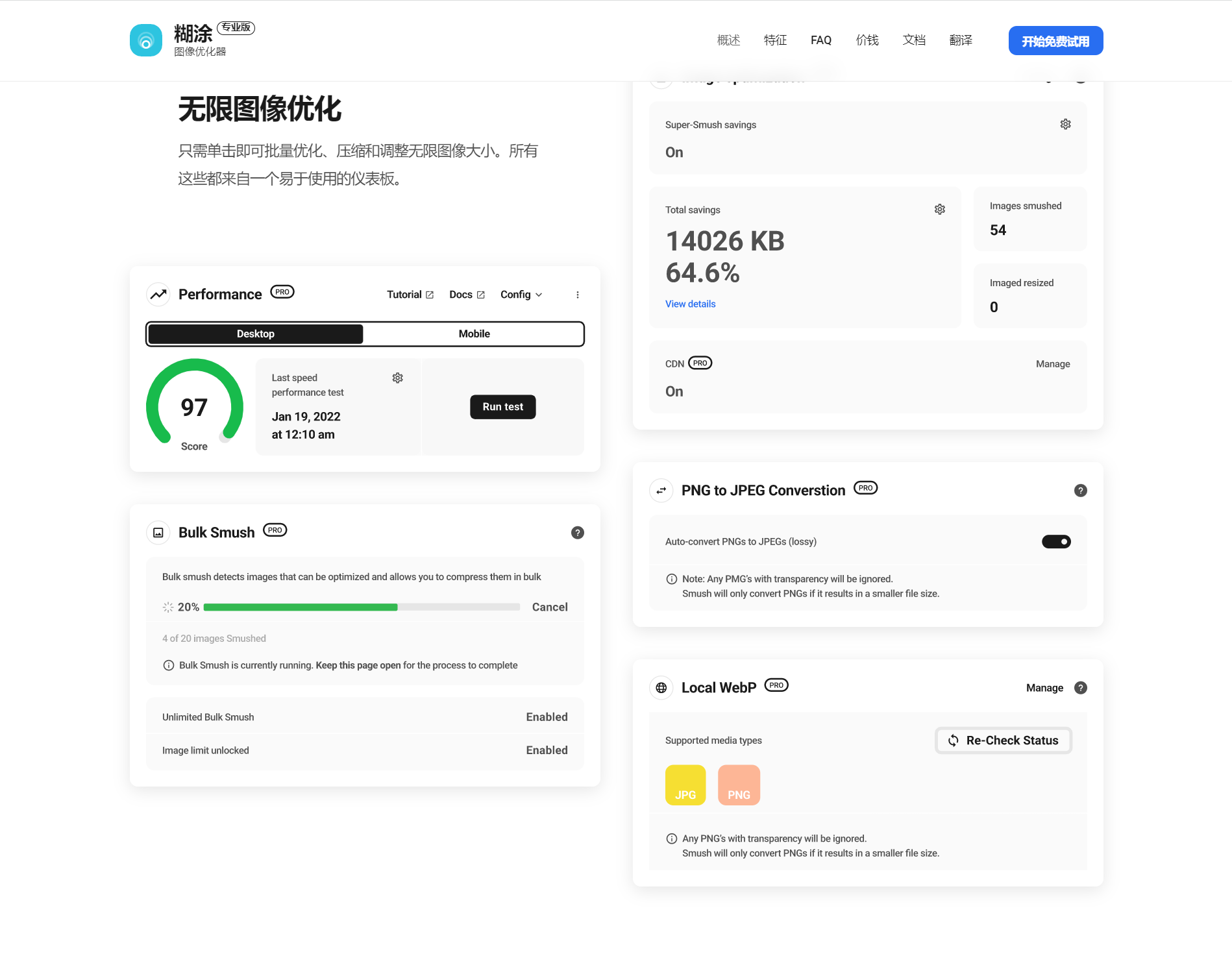This screenshot has width=1232, height=978.
Task: Click gear icon on Total savings
Action: point(940,209)
